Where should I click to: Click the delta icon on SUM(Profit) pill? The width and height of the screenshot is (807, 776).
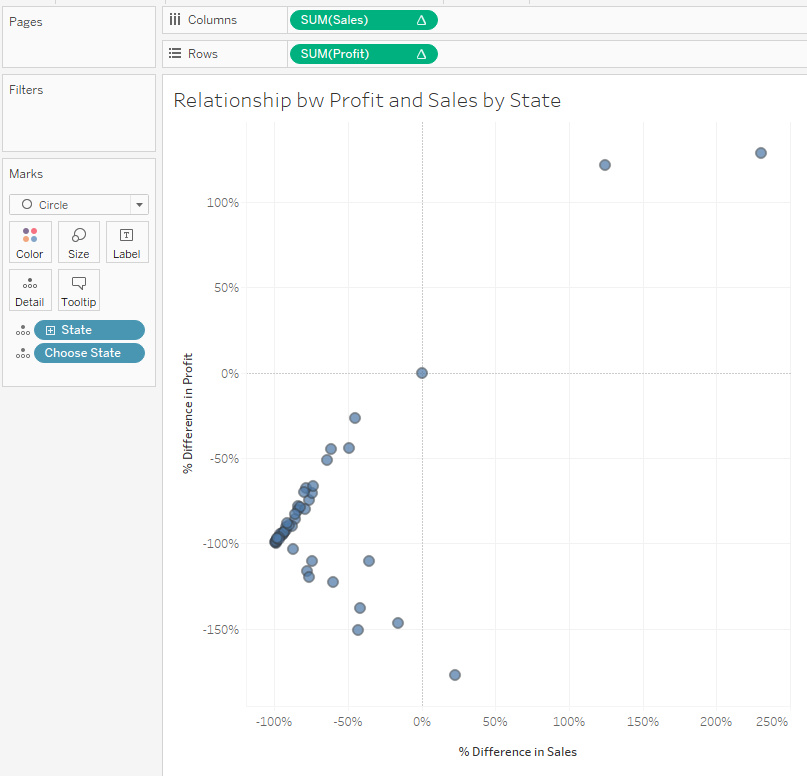point(421,54)
